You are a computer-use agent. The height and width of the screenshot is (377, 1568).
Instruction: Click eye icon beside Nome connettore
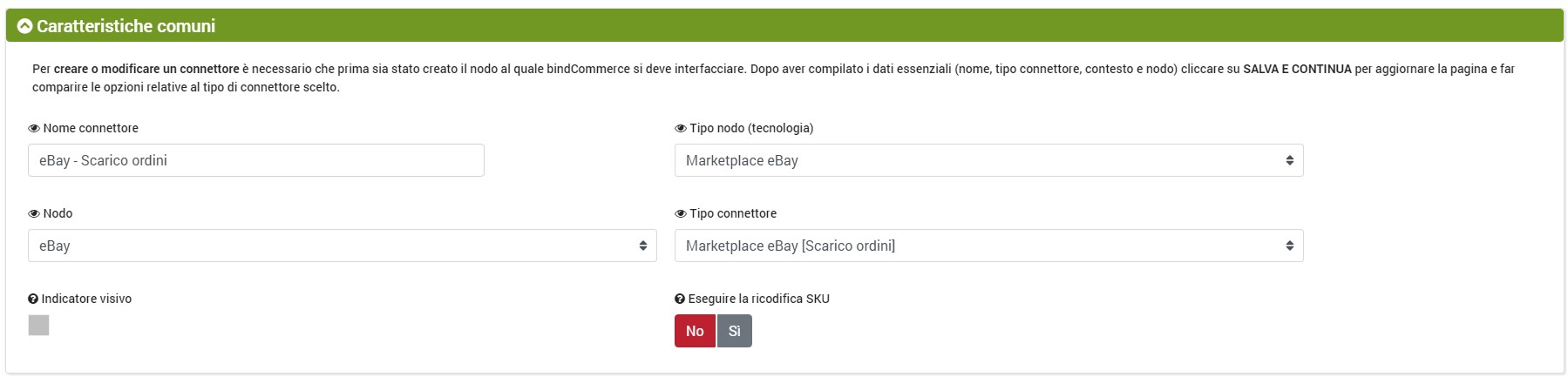coord(34,128)
